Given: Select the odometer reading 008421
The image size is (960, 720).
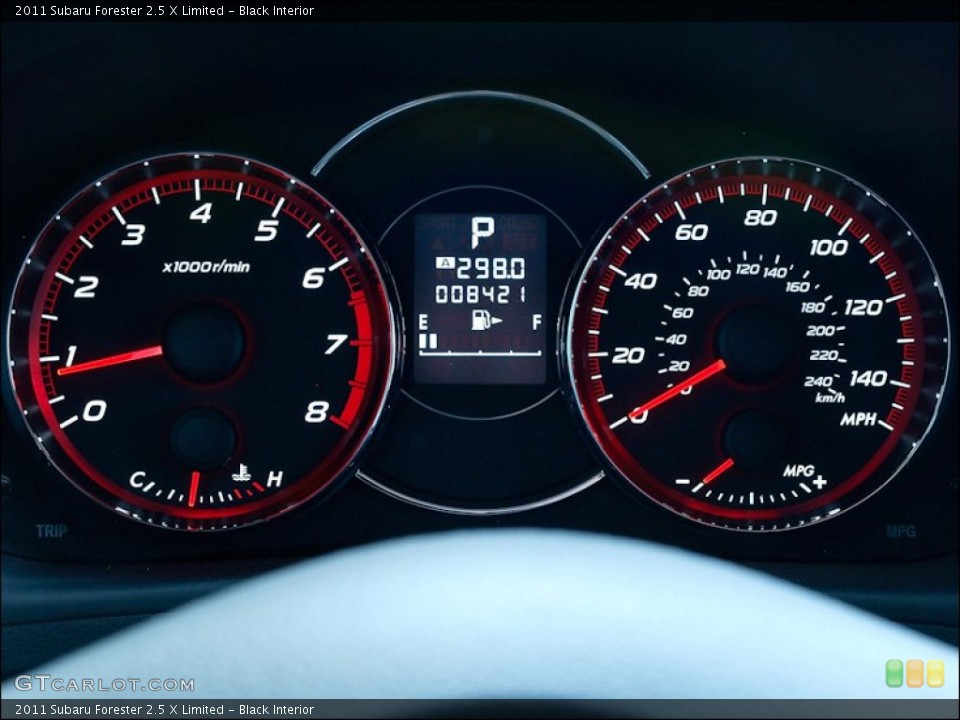Looking at the screenshot, I should pyautogui.click(x=480, y=295).
